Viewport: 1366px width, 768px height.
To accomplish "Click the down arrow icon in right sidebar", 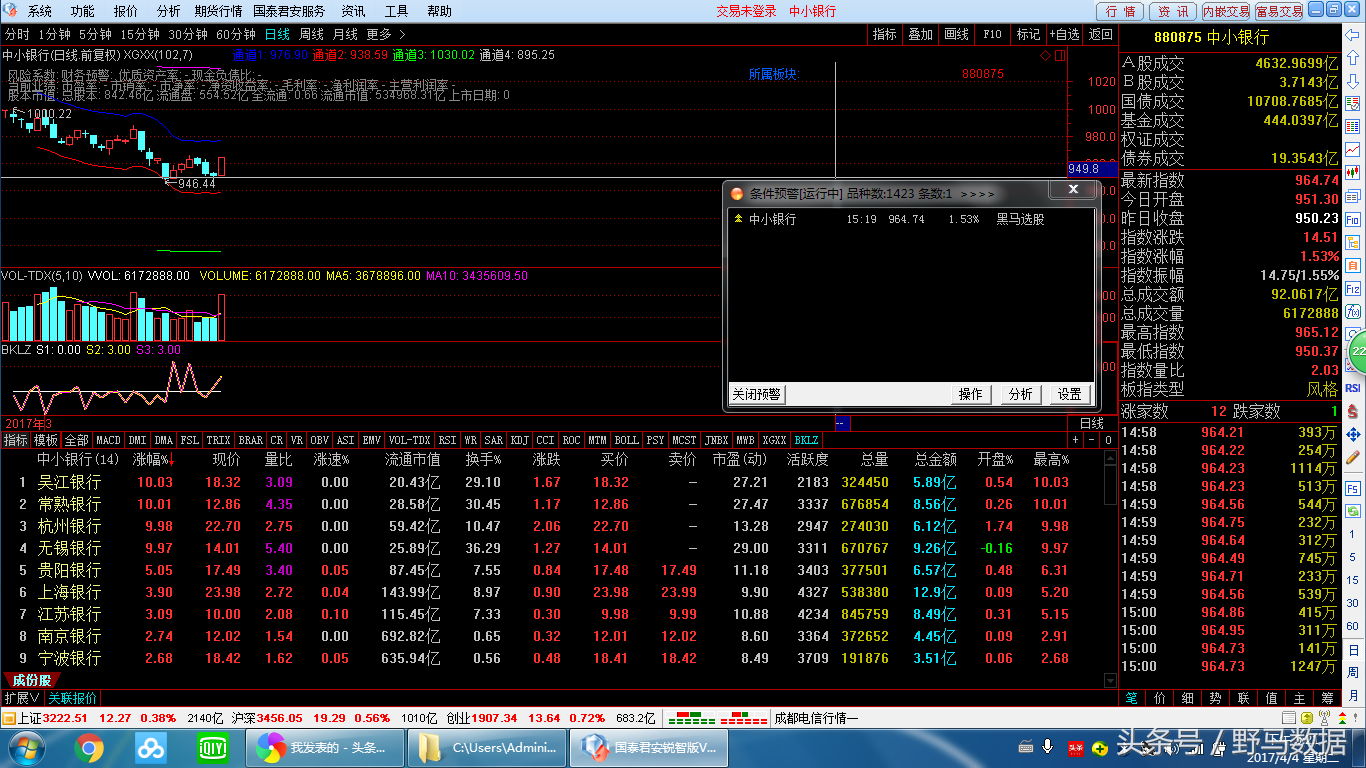I will pyautogui.click(x=1352, y=80).
